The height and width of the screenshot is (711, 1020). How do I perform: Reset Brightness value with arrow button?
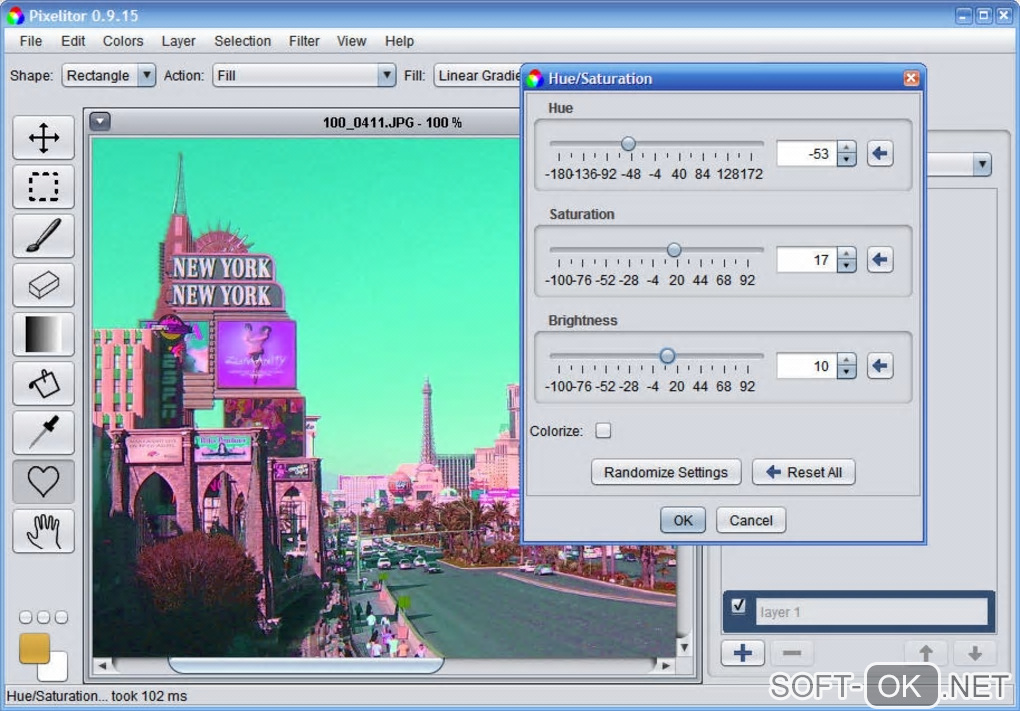pos(879,366)
